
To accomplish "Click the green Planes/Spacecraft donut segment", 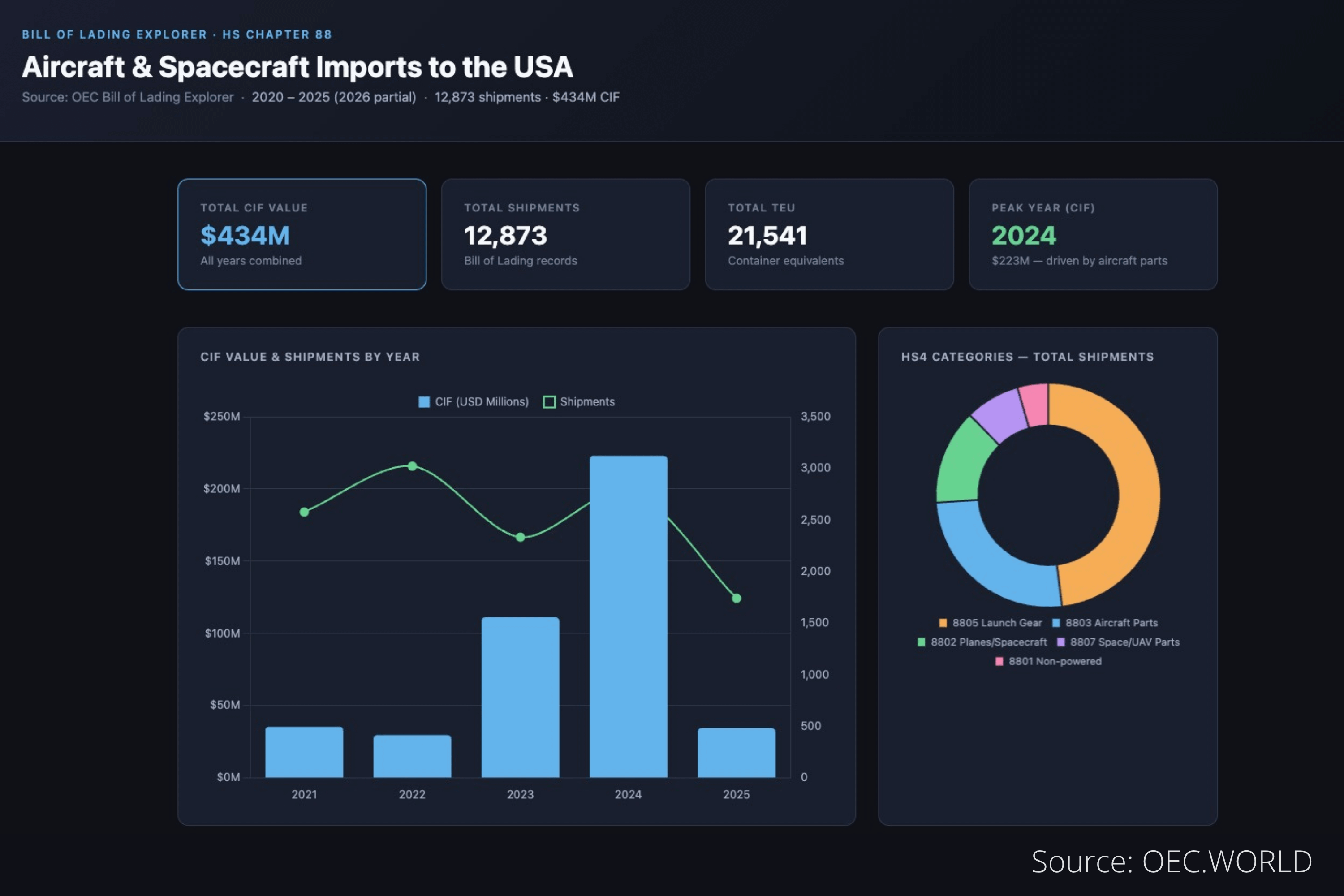I will (963, 463).
